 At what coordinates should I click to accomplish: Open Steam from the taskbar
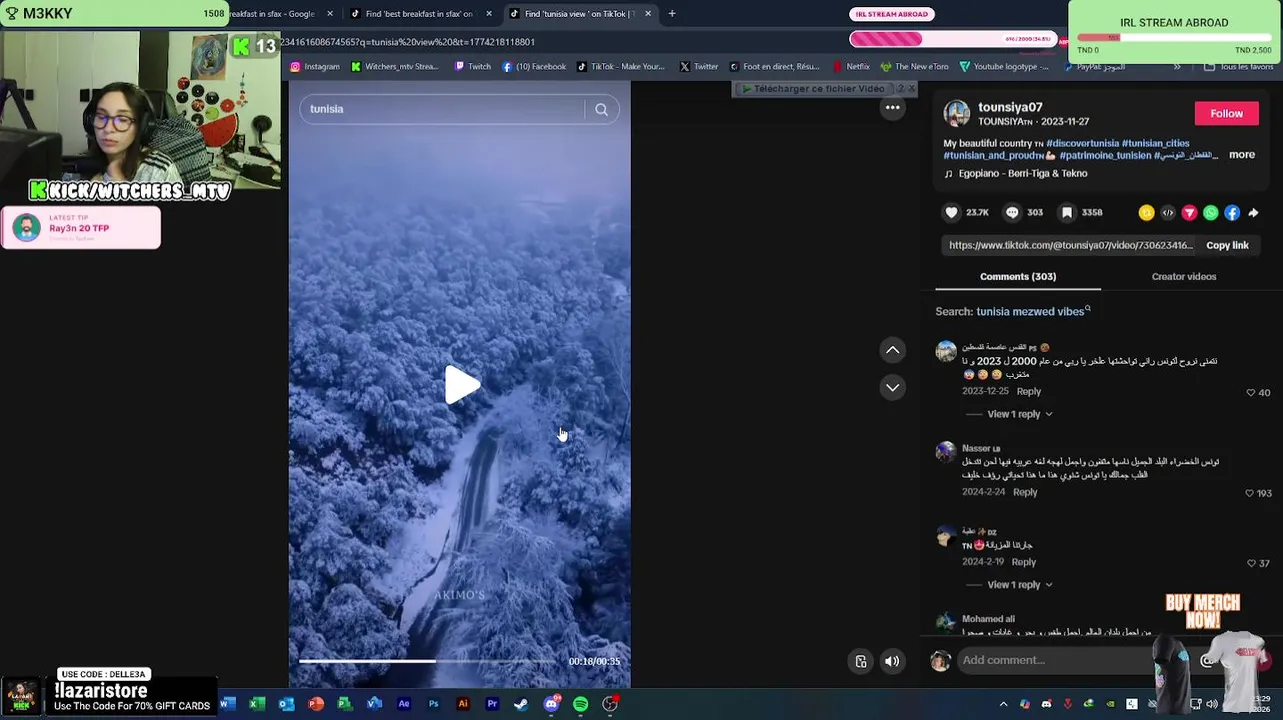[x=521, y=704]
